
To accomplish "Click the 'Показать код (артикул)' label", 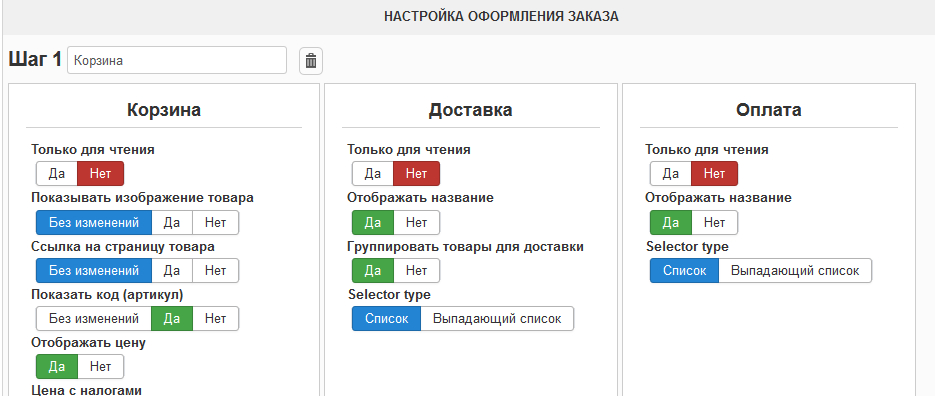I will pos(107,295).
